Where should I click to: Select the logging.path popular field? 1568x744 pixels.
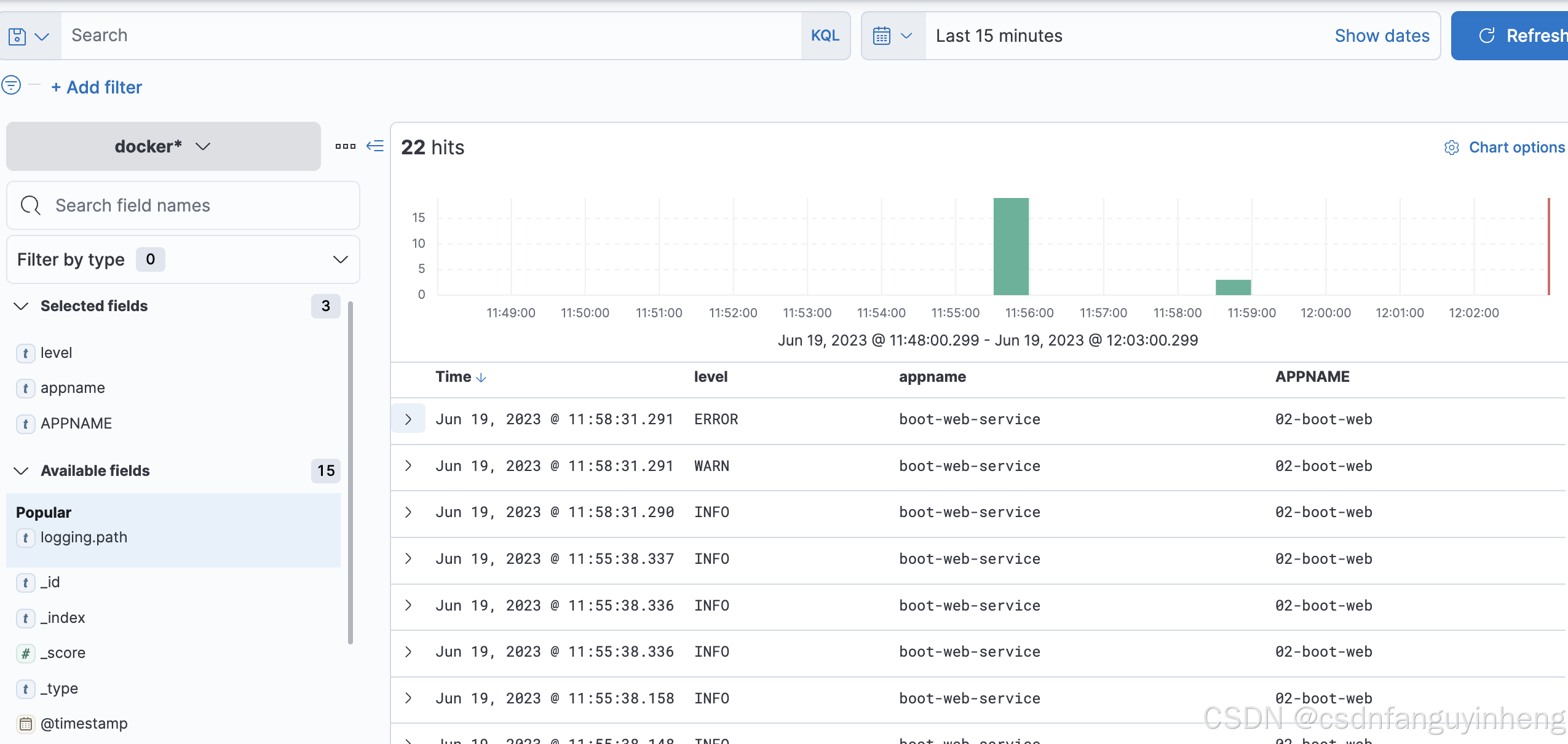(84, 537)
